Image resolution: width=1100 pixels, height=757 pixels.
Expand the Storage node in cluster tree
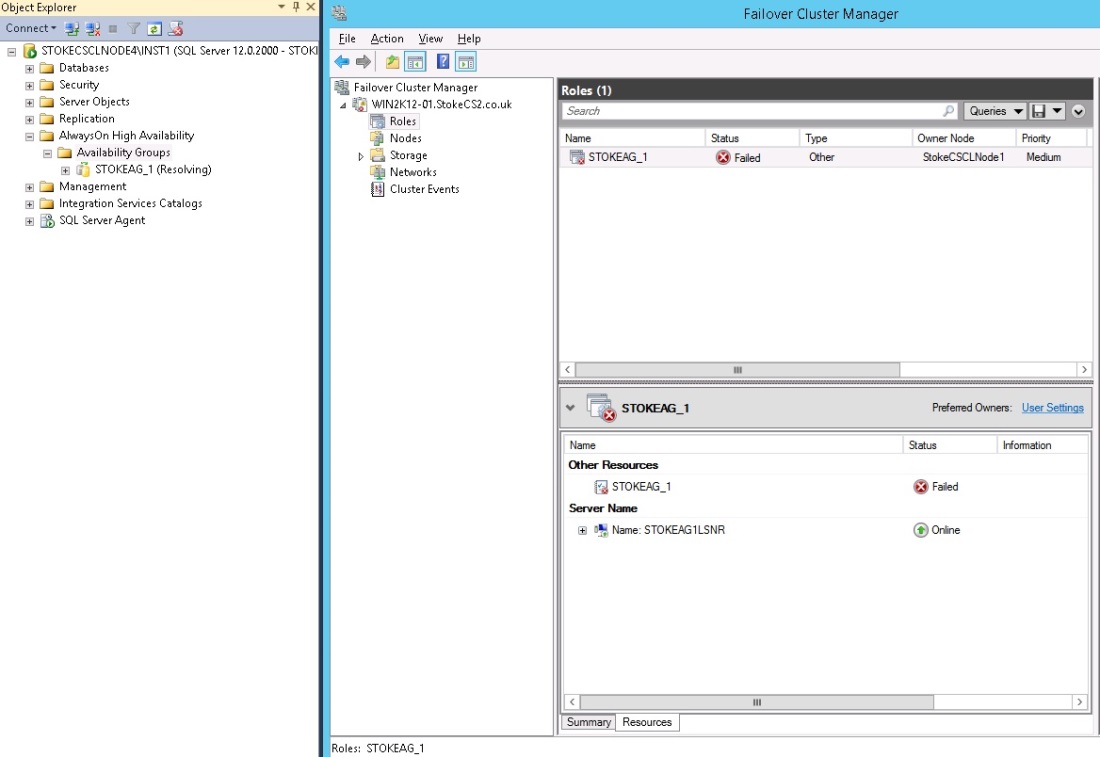point(361,156)
